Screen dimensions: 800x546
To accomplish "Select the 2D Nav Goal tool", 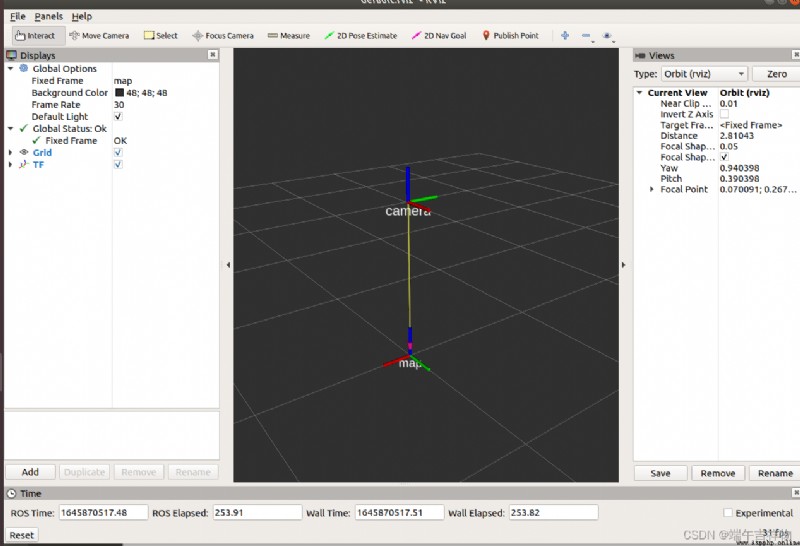I will point(439,36).
